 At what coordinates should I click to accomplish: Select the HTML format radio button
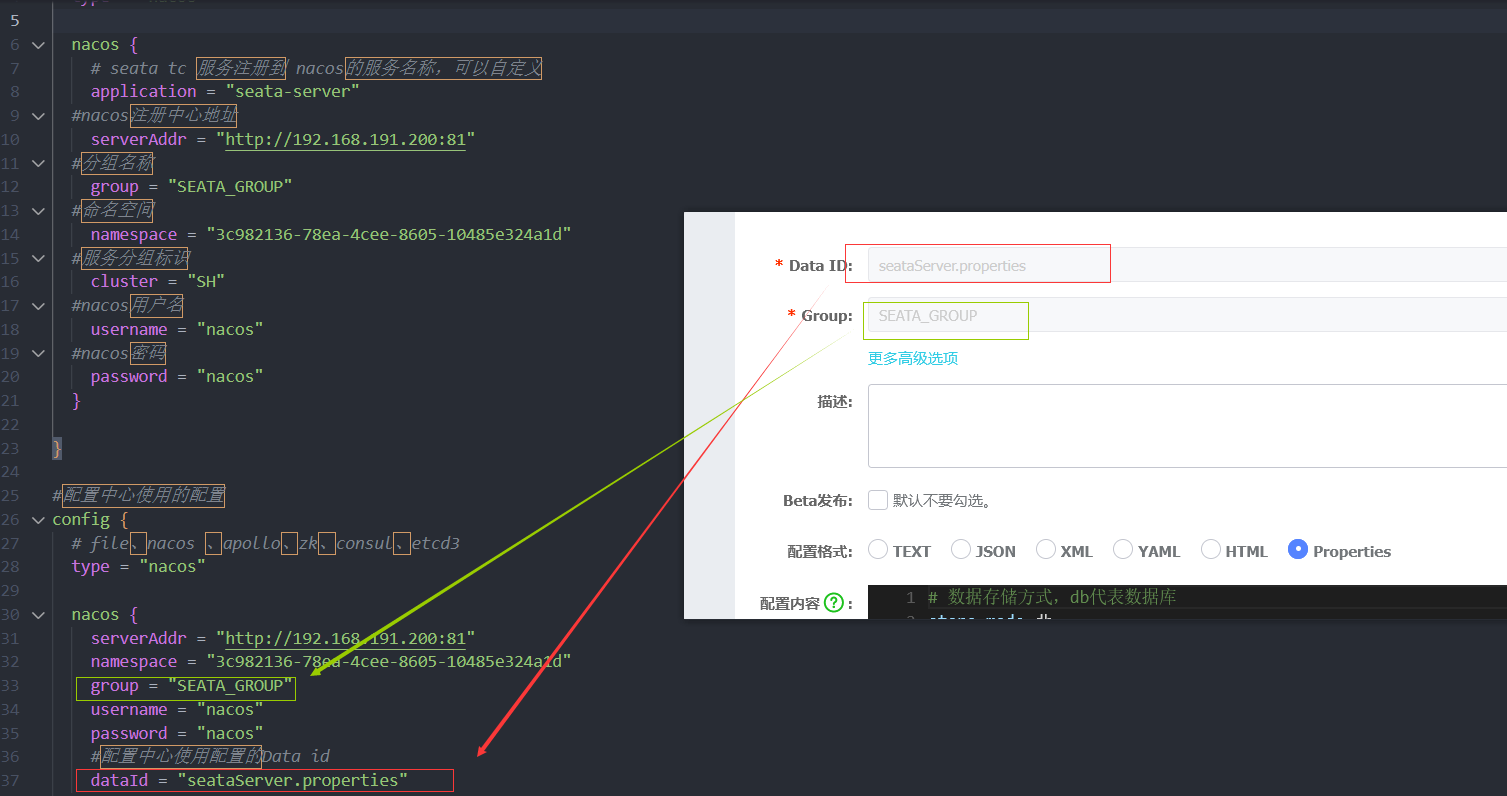[x=1211, y=549]
